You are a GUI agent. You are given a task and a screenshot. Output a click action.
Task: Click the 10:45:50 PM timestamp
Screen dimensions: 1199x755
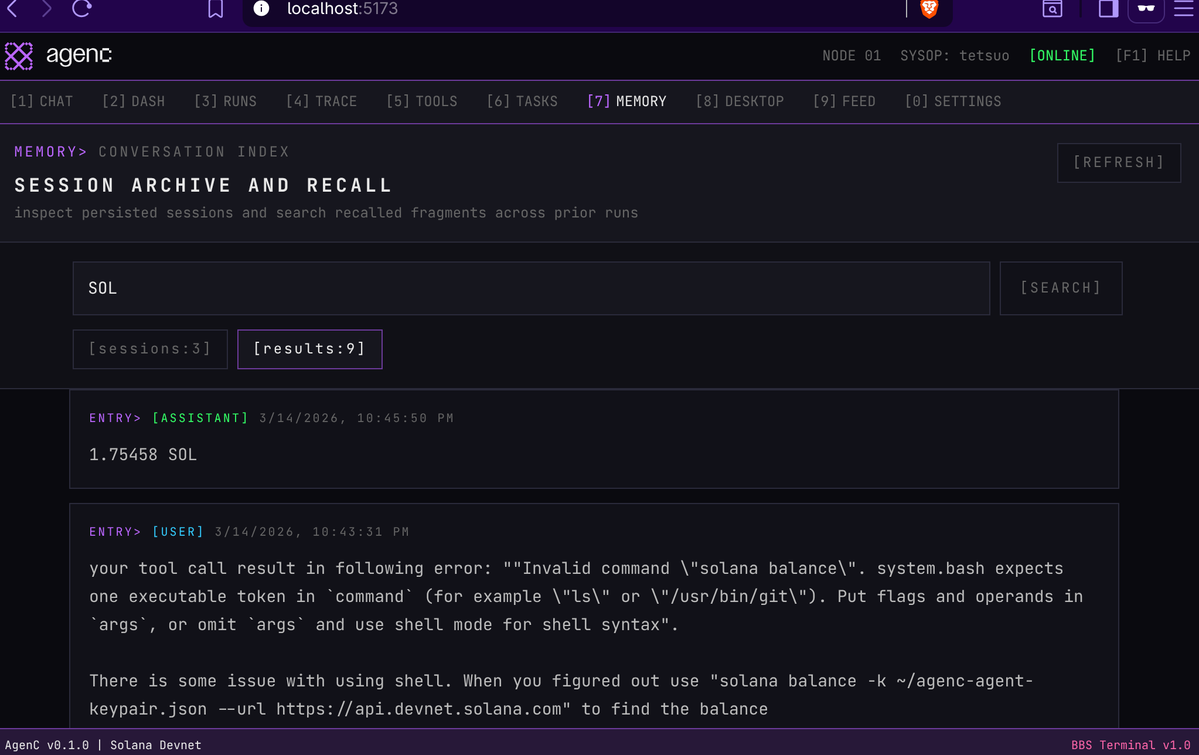click(x=405, y=418)
